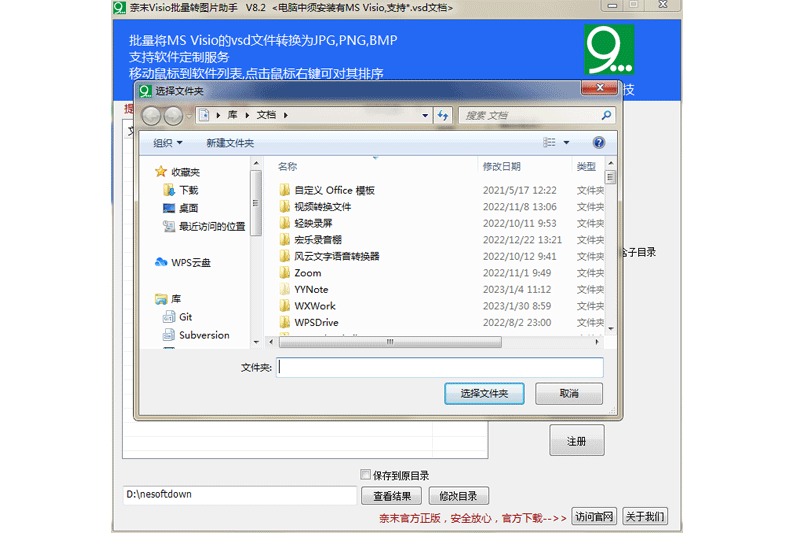Expand the view options dropdown arrow
The image size is (800, 533).
coord(567,143)
